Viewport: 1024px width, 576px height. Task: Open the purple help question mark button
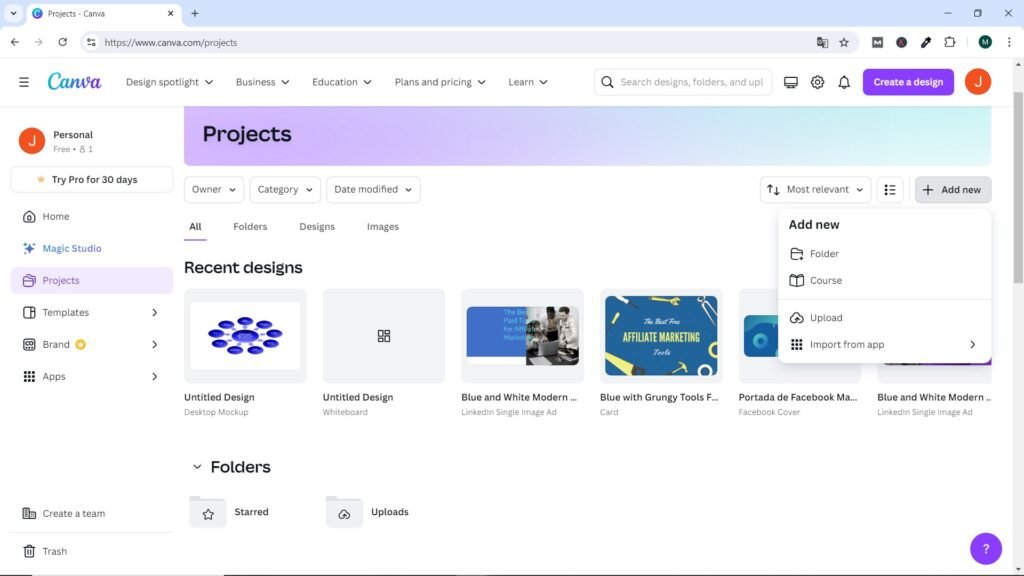pos(985,548)
